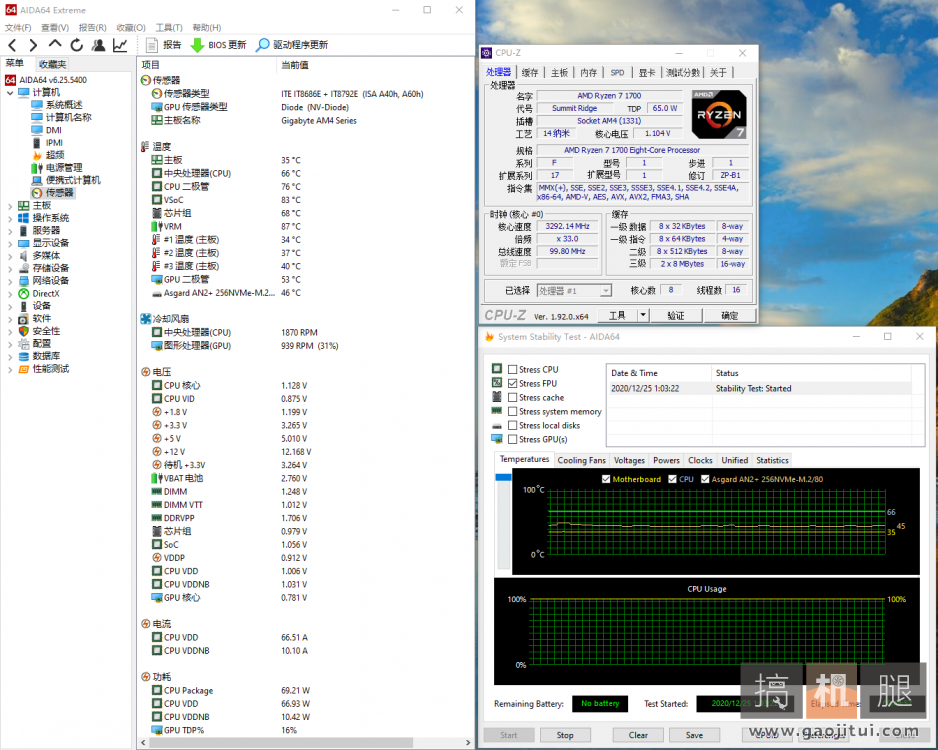Select 系统概述 in the AIDA64 tree
The width and height of the screenshot is (938, 750).
pos(64,105)
